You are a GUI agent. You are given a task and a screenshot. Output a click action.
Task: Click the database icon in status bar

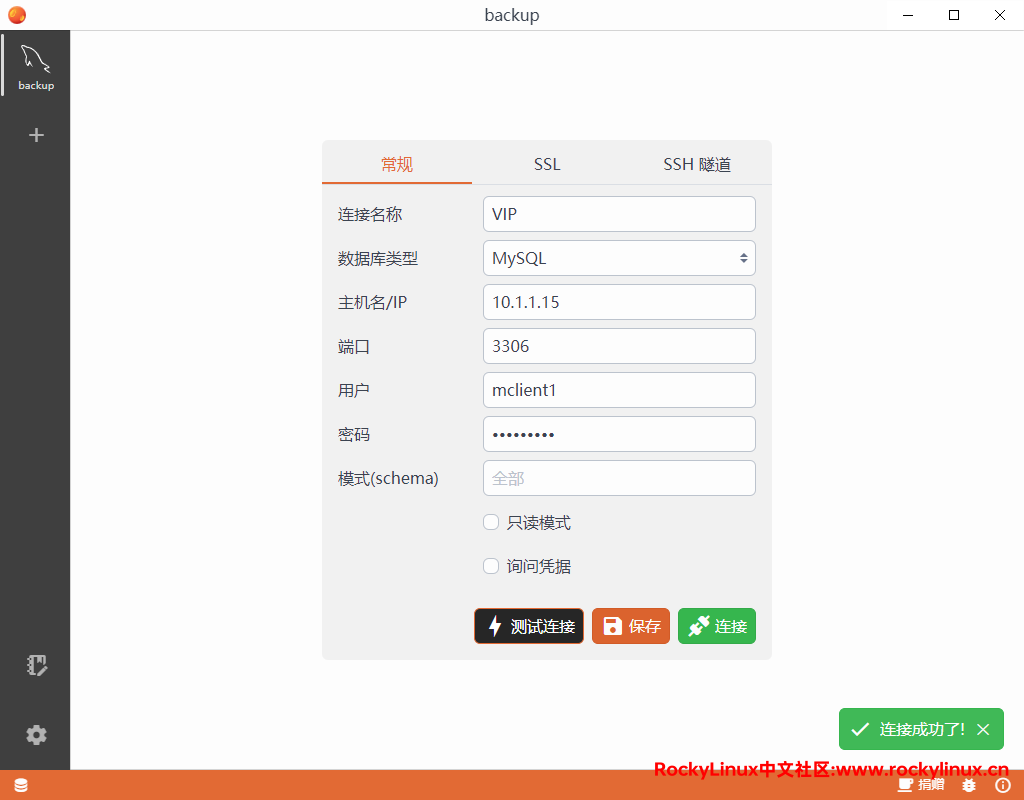pyautogui.click(x=21, y=786)
